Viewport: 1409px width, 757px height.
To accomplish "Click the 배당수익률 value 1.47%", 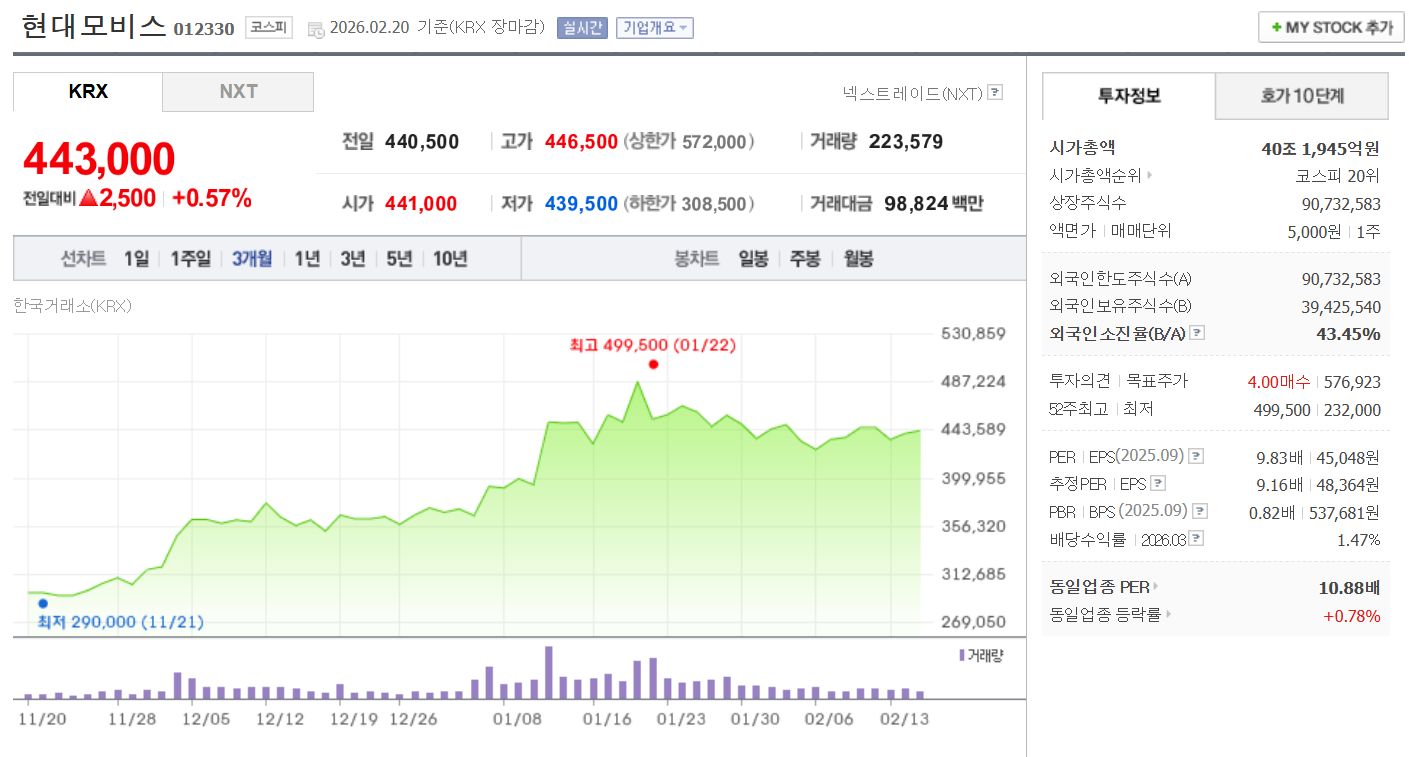I will click(1358, 539).
